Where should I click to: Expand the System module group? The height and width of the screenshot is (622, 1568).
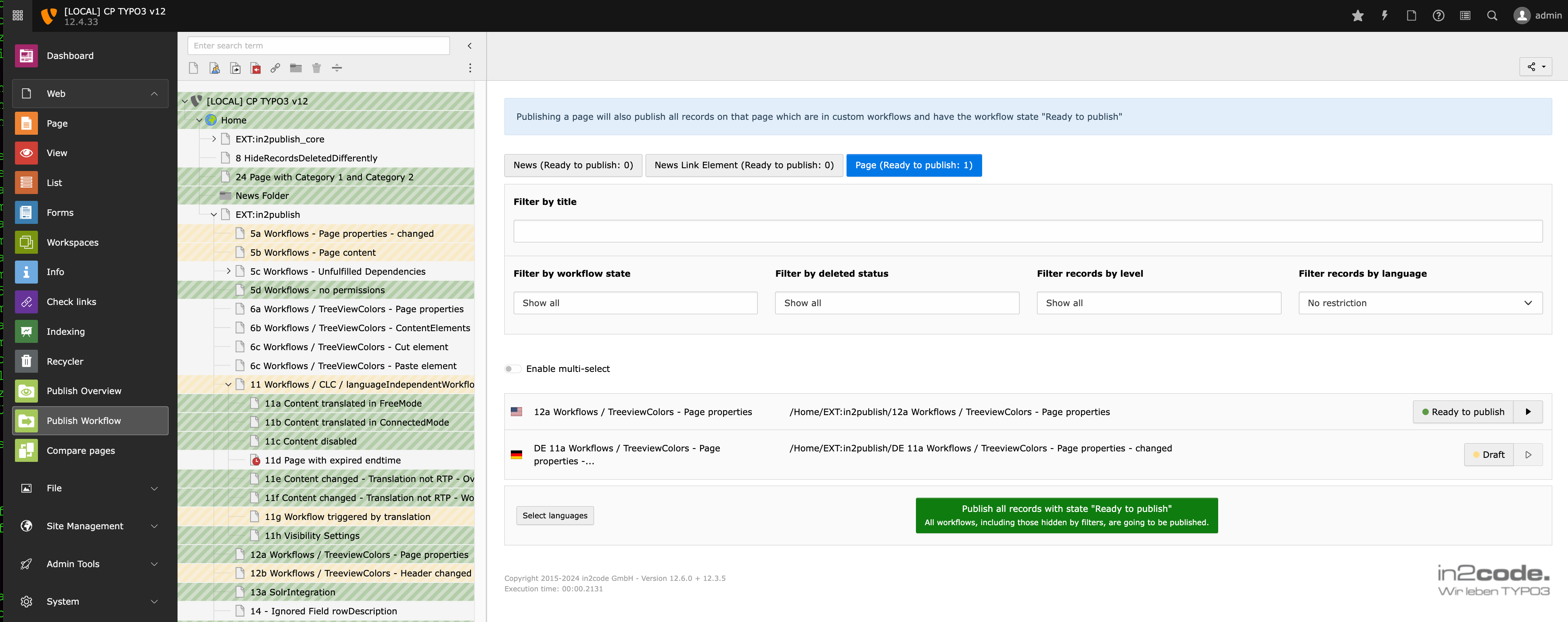(90, 602)
